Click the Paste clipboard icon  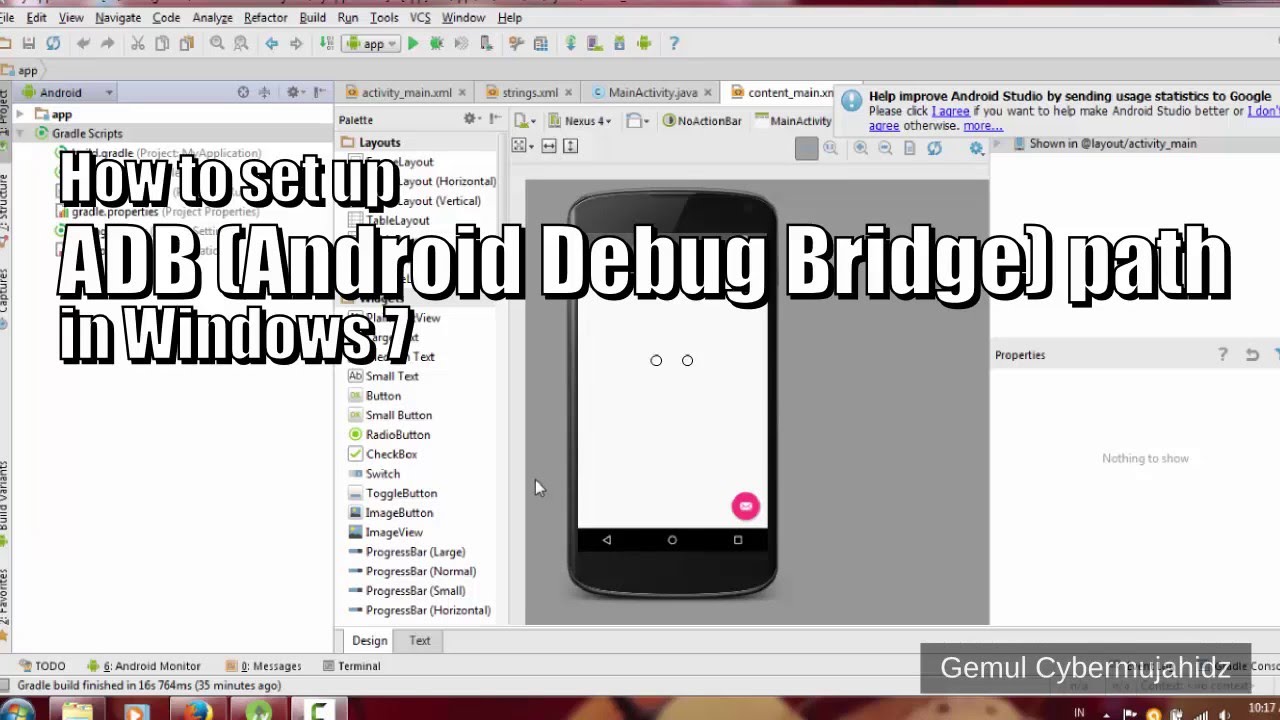pyautogui.click(x=186, y=43)
